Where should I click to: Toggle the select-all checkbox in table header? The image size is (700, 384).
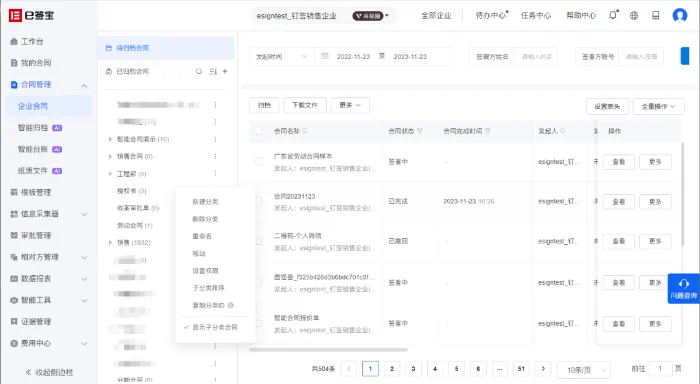tap(258, 130)
